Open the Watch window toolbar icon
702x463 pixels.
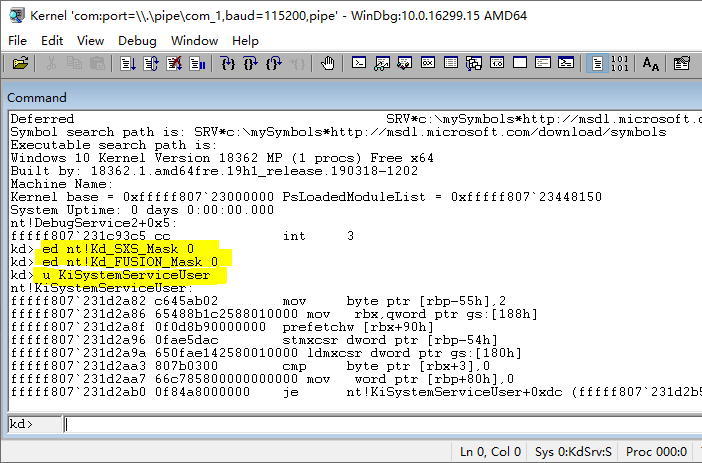click(x=382, y=63)
